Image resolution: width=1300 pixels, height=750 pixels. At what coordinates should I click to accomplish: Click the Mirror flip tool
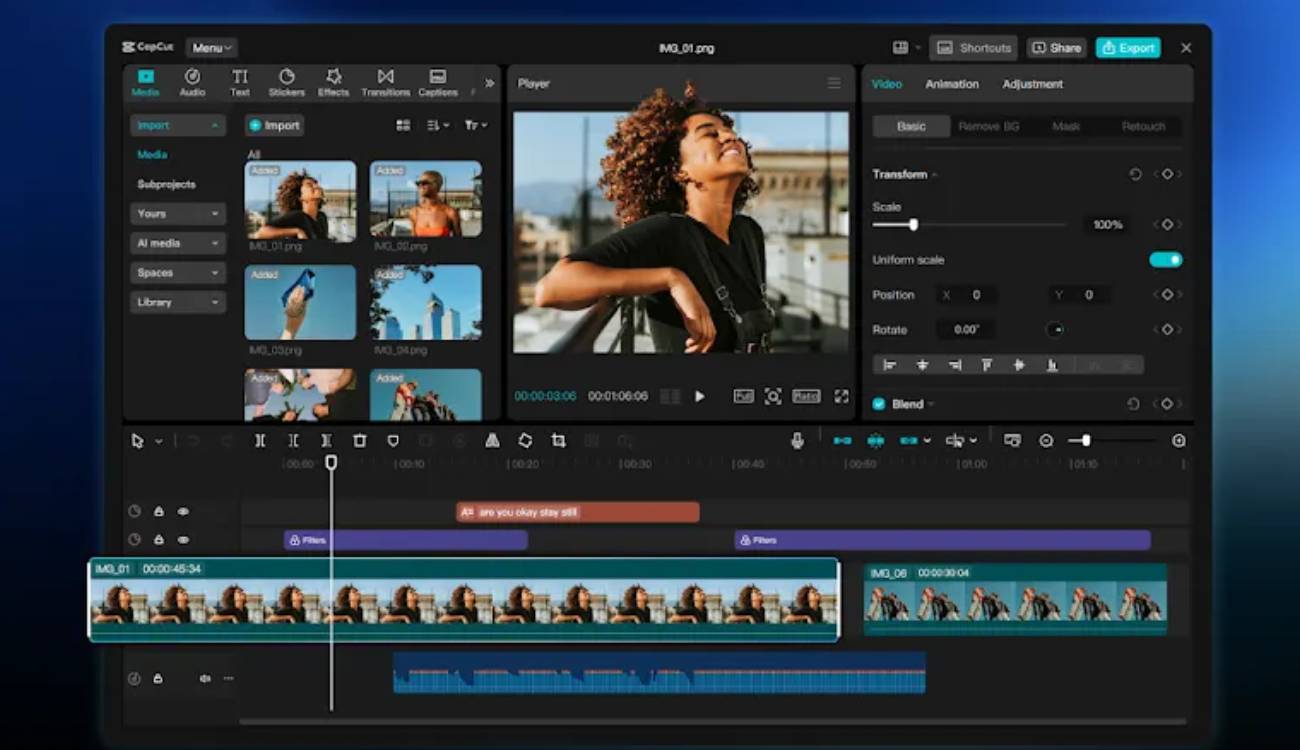coord(492,440)
